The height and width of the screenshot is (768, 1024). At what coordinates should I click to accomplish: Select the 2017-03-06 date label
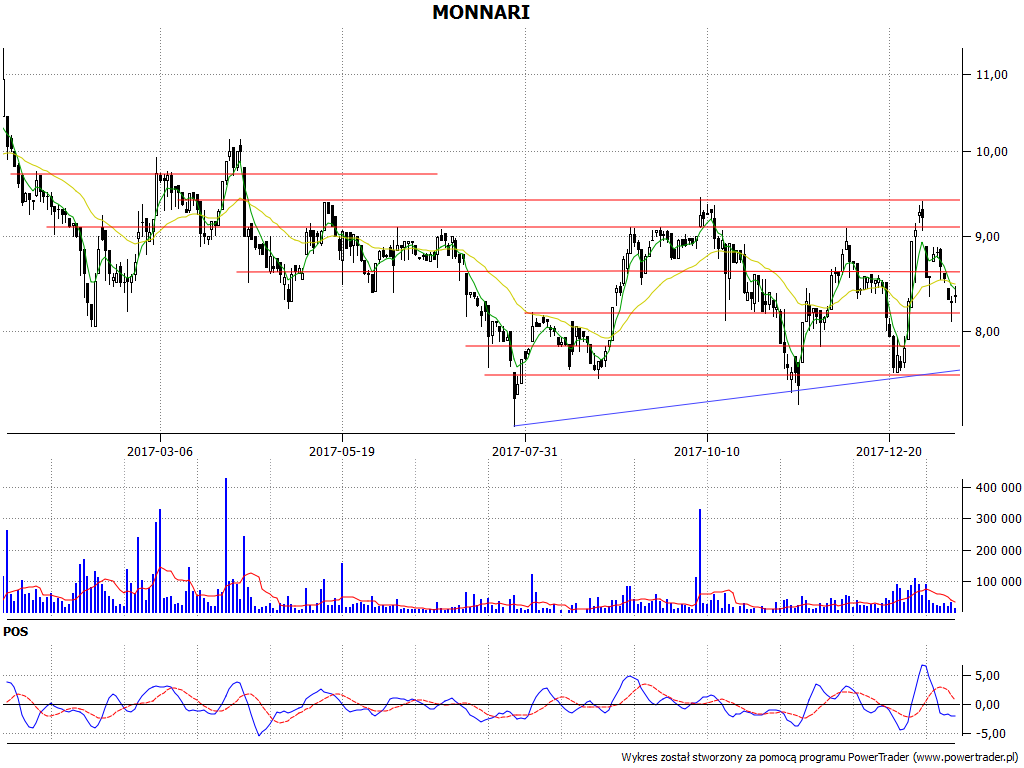pyautogui.click(x=160, y=451)
